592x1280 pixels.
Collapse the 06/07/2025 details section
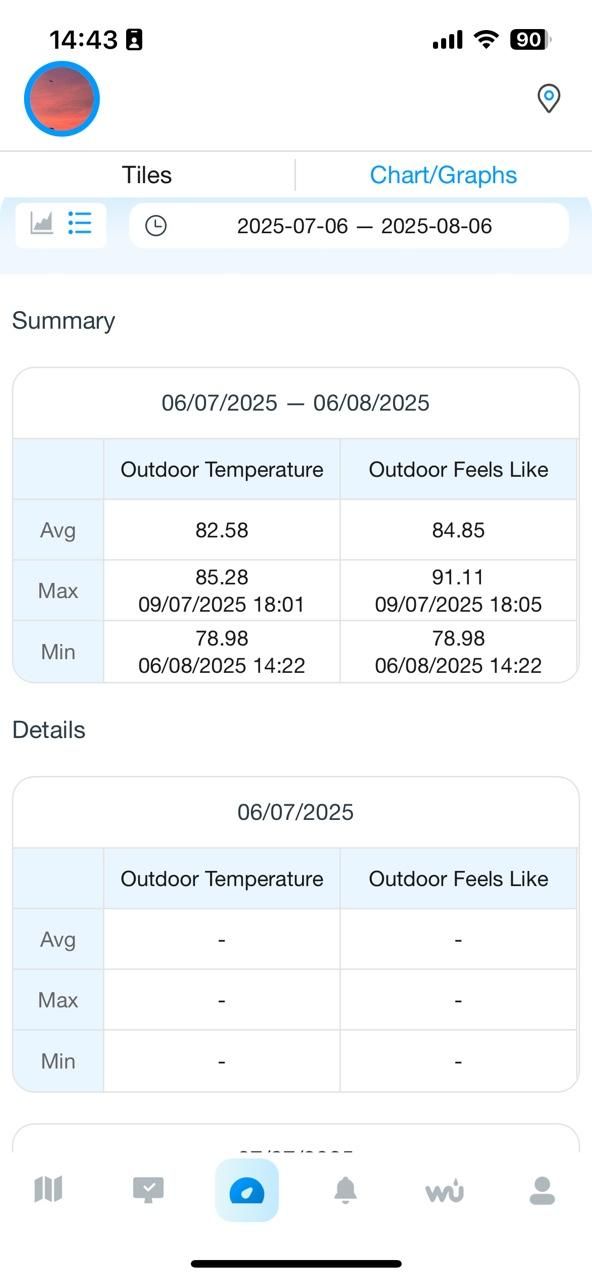pyautogui.click(x=296, y=812)
